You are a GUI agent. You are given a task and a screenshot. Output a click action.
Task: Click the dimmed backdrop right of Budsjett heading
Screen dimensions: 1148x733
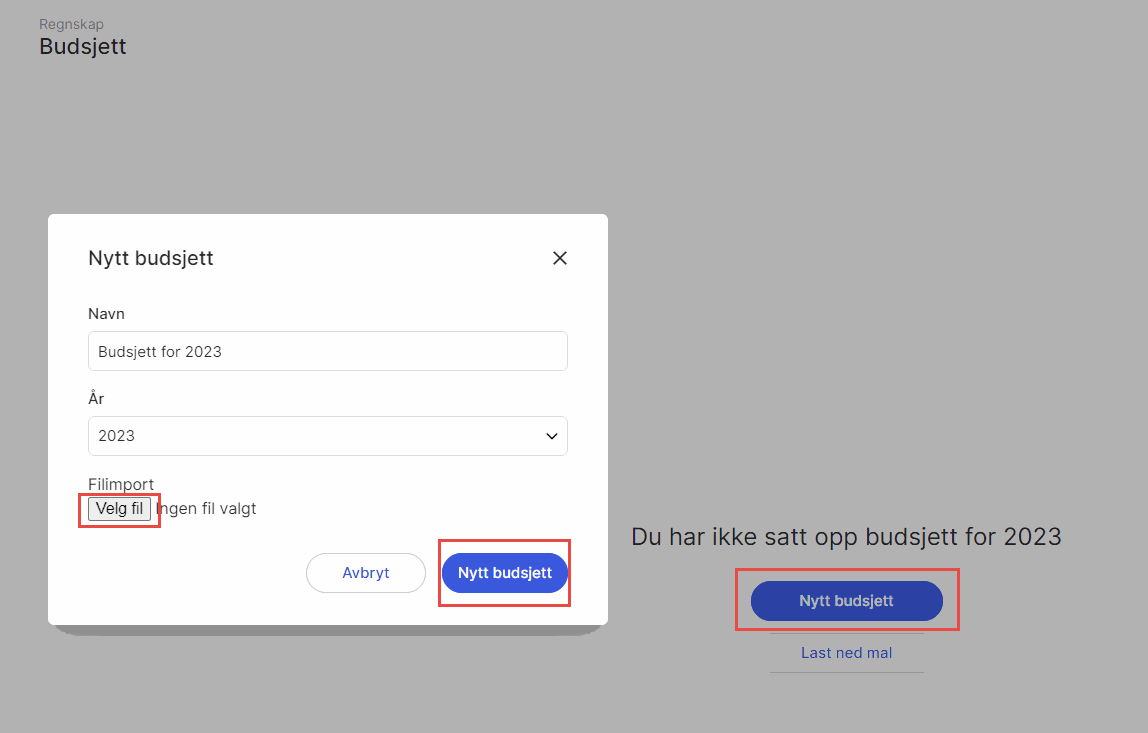click(x=586, y=46)
